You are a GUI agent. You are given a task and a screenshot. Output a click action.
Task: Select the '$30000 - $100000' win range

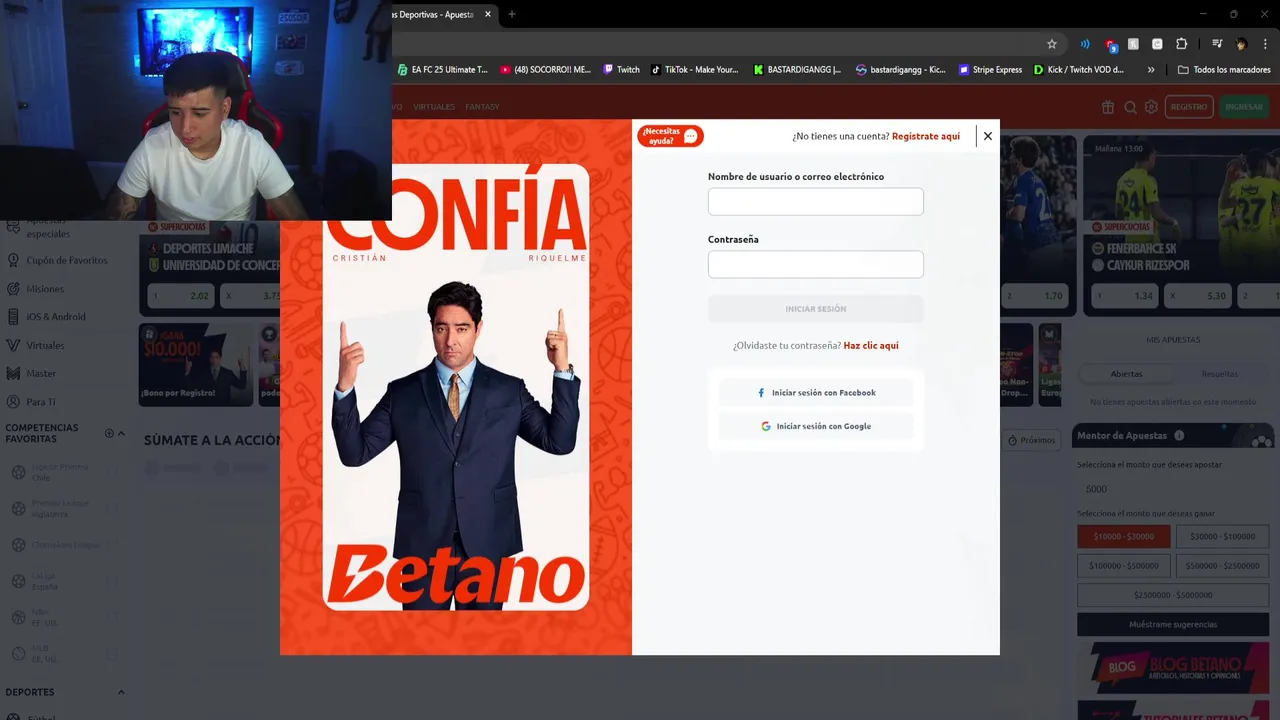pos(1222,537)
